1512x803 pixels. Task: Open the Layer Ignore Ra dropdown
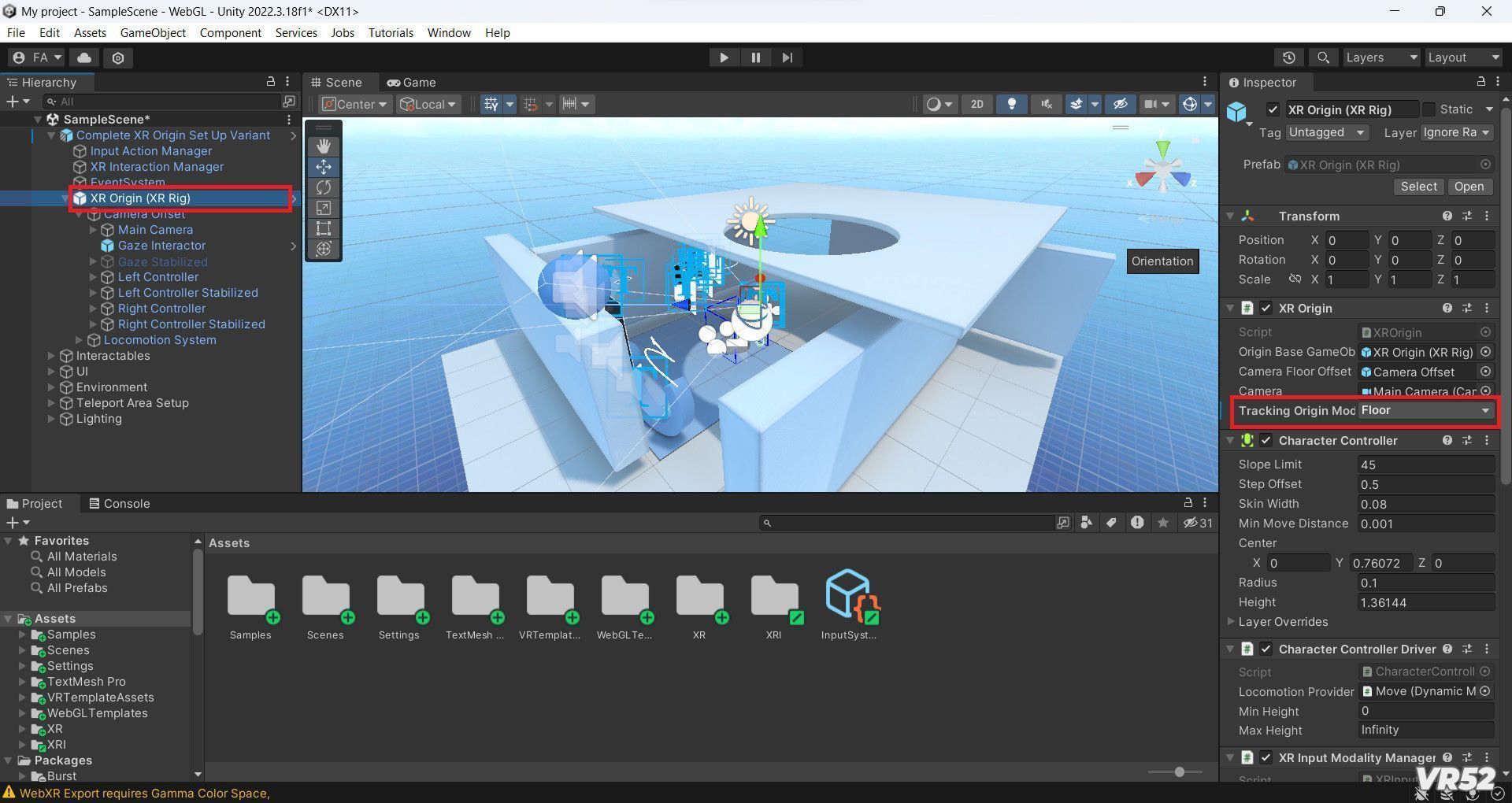pos(1456,132)
